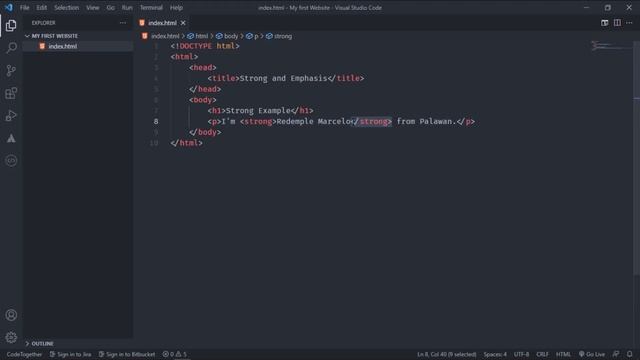The height and width of the screenshot is (360, 640).
Task: Close the index.html editor tab
Action: [x=183, y=23]
